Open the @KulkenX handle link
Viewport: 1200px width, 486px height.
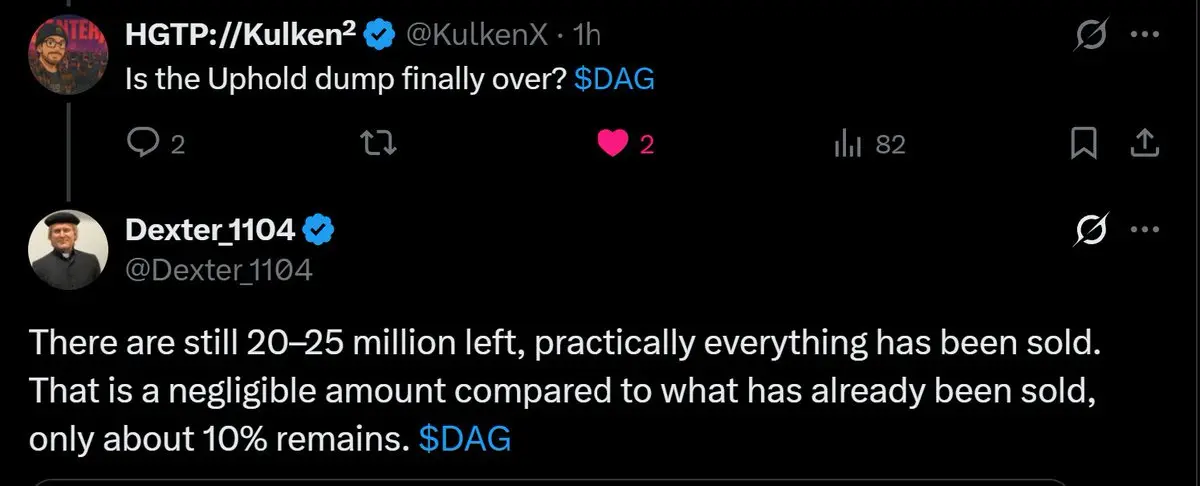[x=476, y=35]
